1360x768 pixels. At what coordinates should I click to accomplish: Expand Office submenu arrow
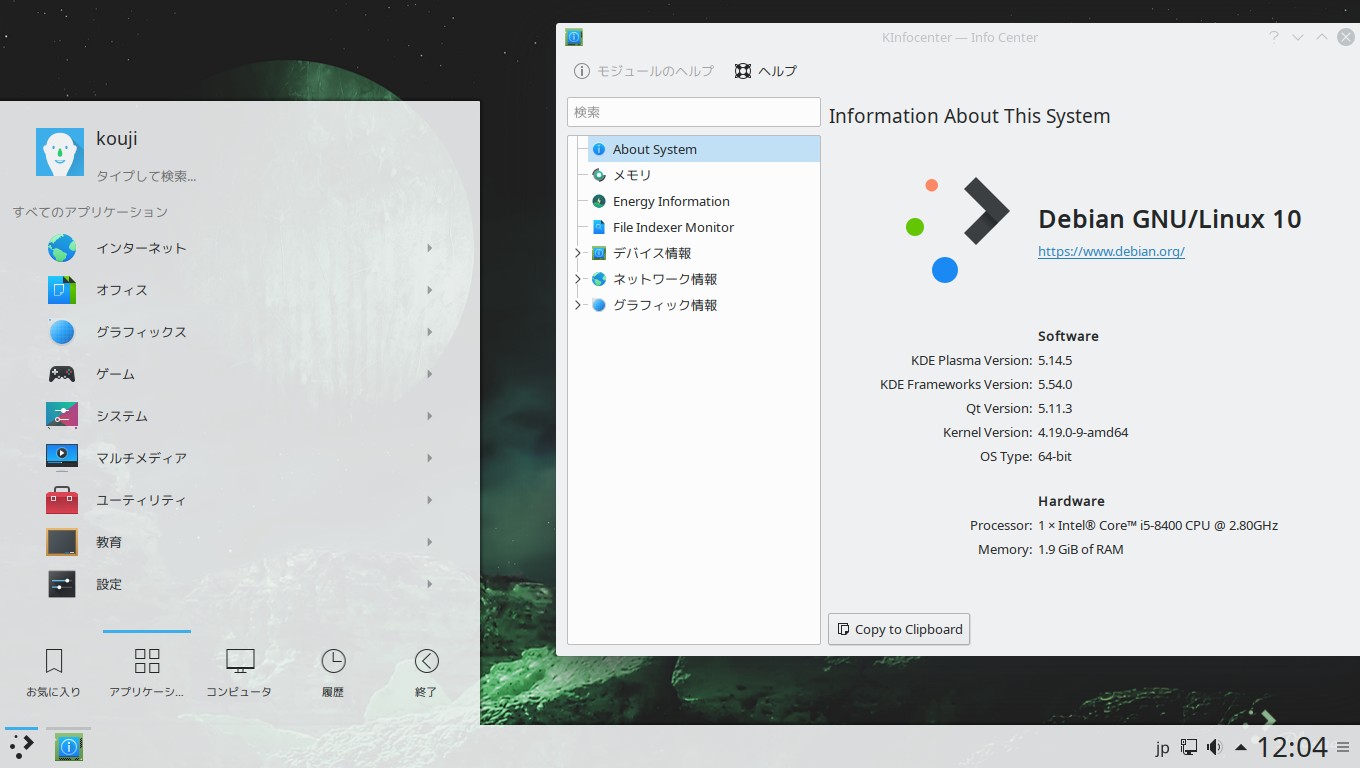pos(429,290)
